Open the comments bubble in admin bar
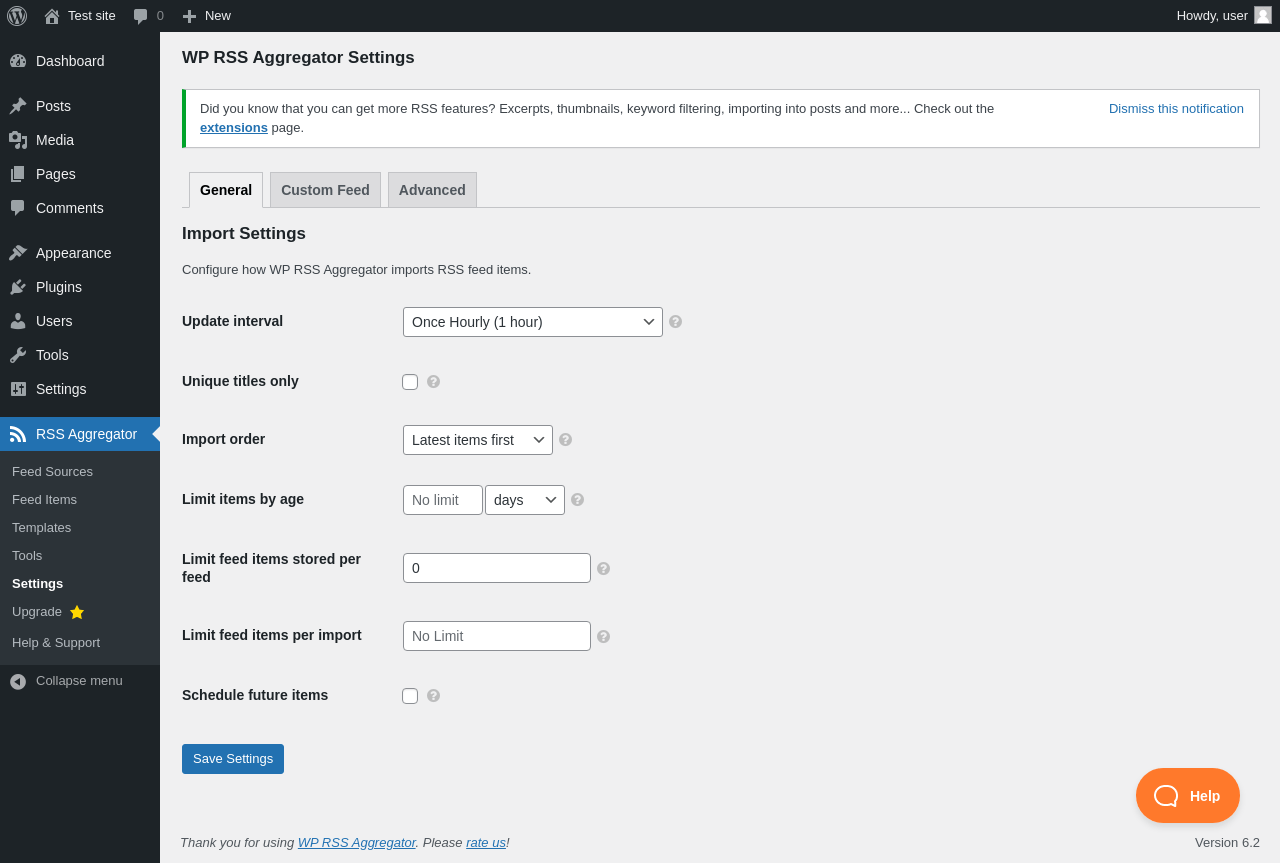Viewport: 1280px width, 863px height. tap(141, 16)
